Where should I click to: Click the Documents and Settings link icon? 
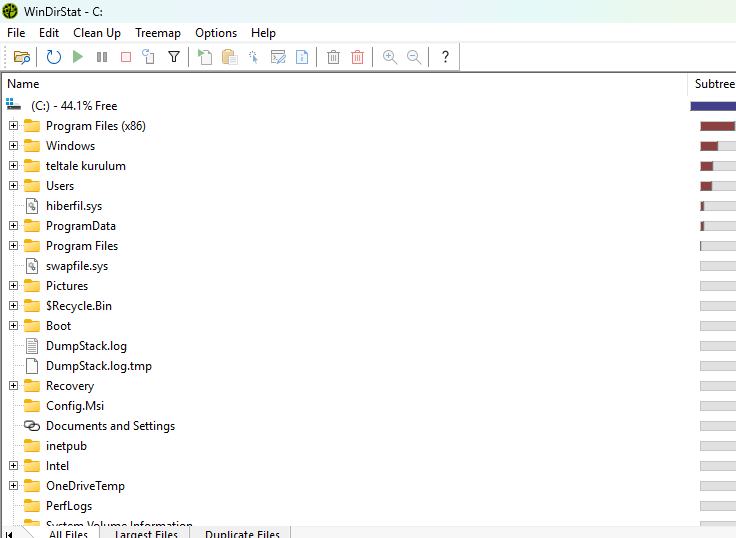coord(32,426)
